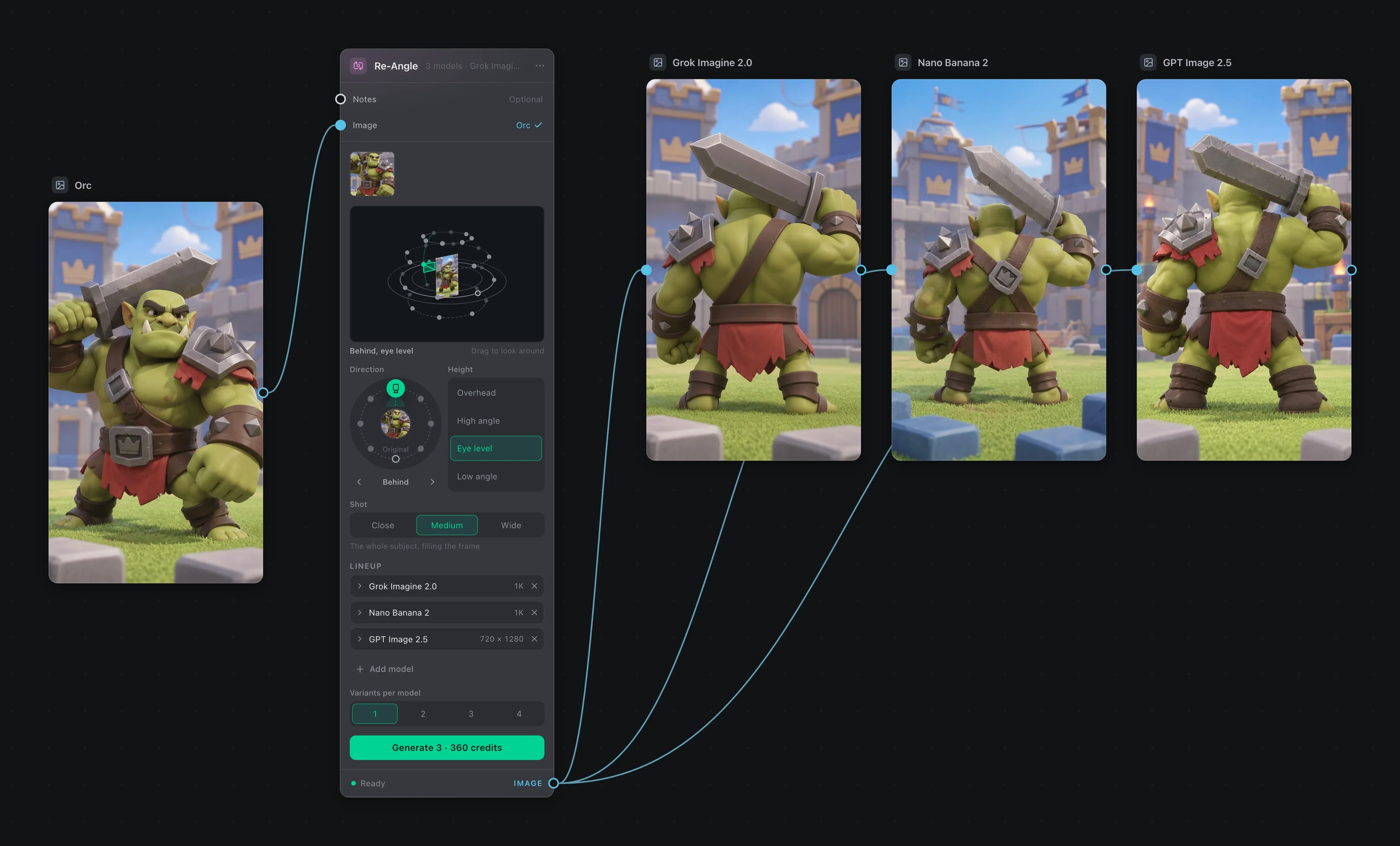Image resolution: width=1400 pixels, height=846 pixels.
Task: Click the Re-Angle node camera icon
Action: 358,66
